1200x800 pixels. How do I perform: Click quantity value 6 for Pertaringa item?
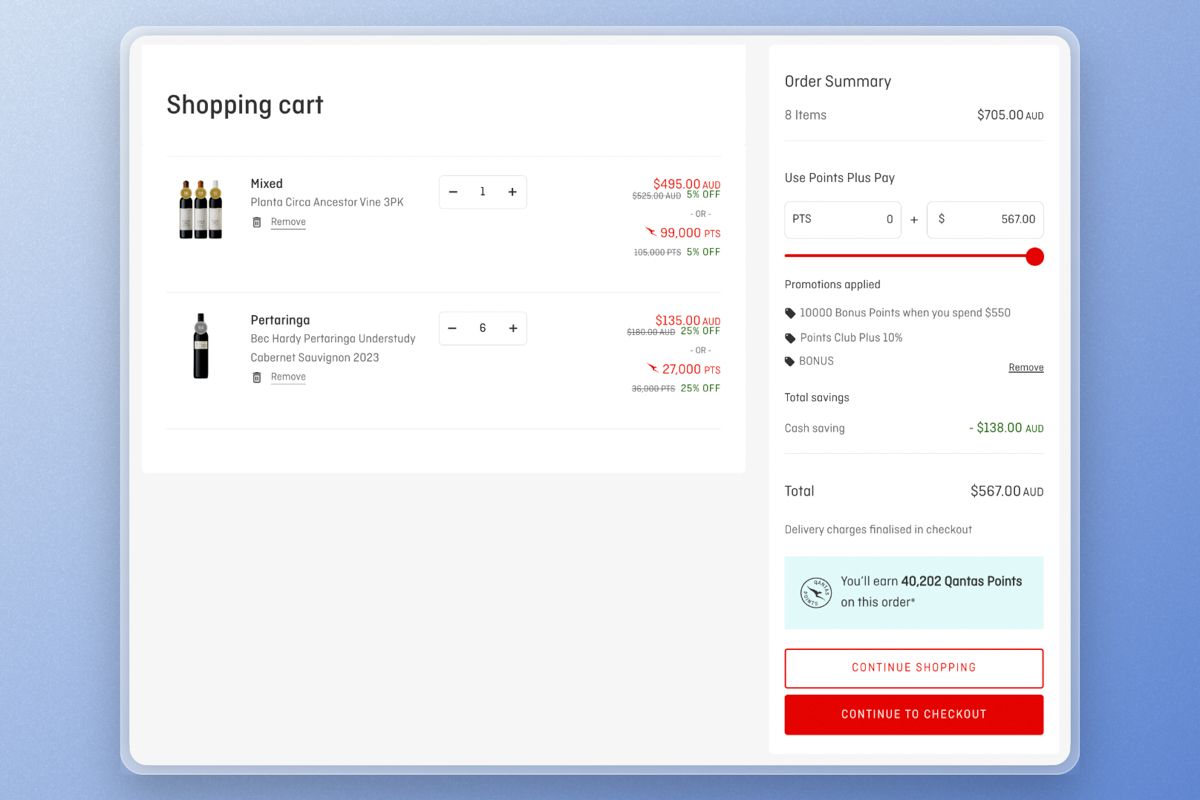[482, 328]
